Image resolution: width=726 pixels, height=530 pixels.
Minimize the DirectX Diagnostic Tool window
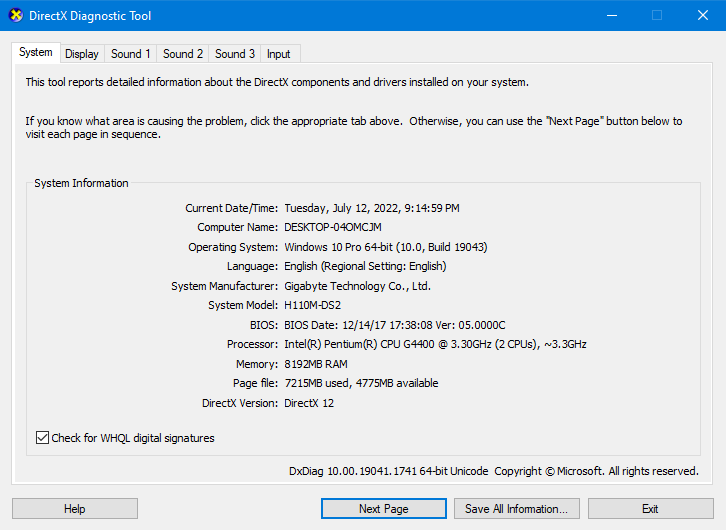(x=611, y=16)
